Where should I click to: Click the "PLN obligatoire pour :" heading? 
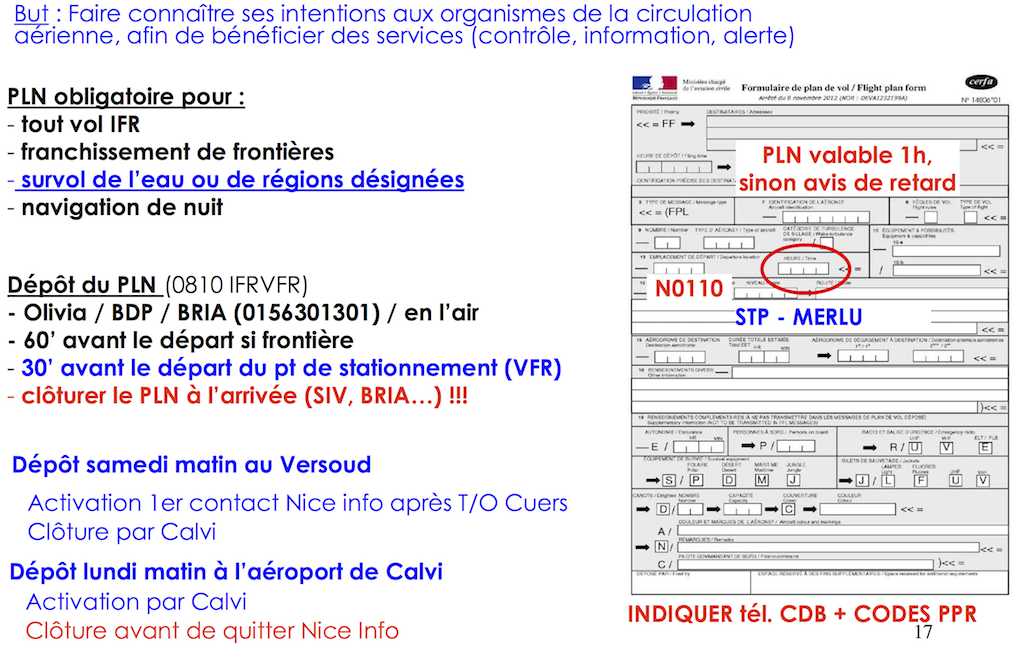tap(126, 97)
